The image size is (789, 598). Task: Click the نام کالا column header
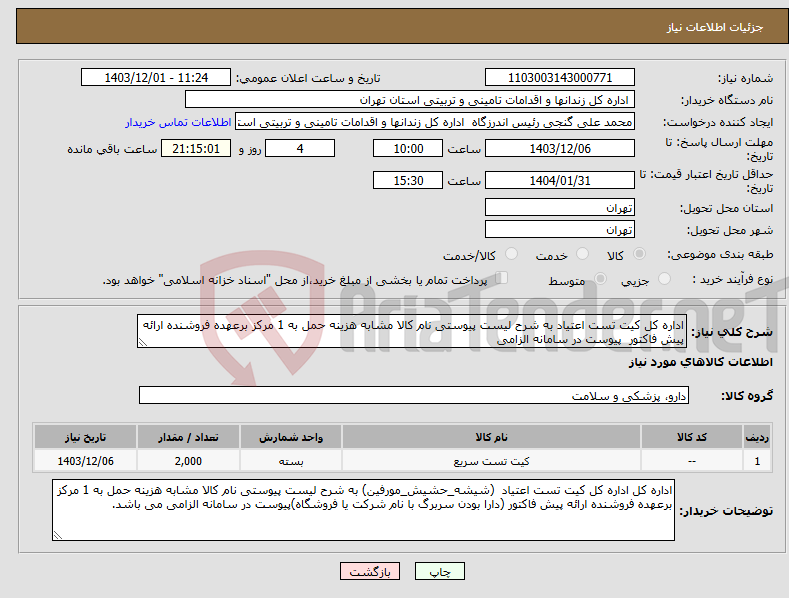tap(491, 437)
